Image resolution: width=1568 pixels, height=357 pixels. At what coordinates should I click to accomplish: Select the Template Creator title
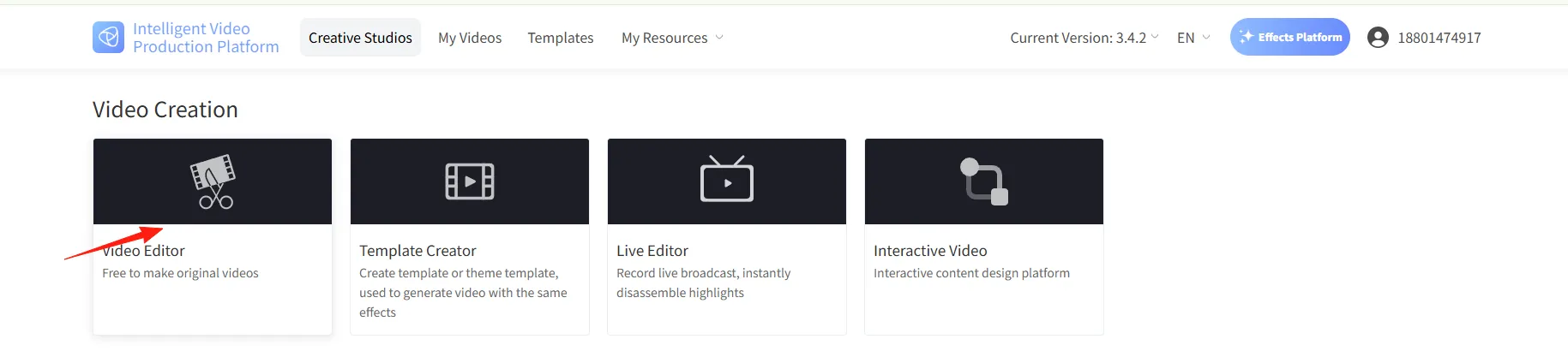pyautogui.click(x=418, y=251)
